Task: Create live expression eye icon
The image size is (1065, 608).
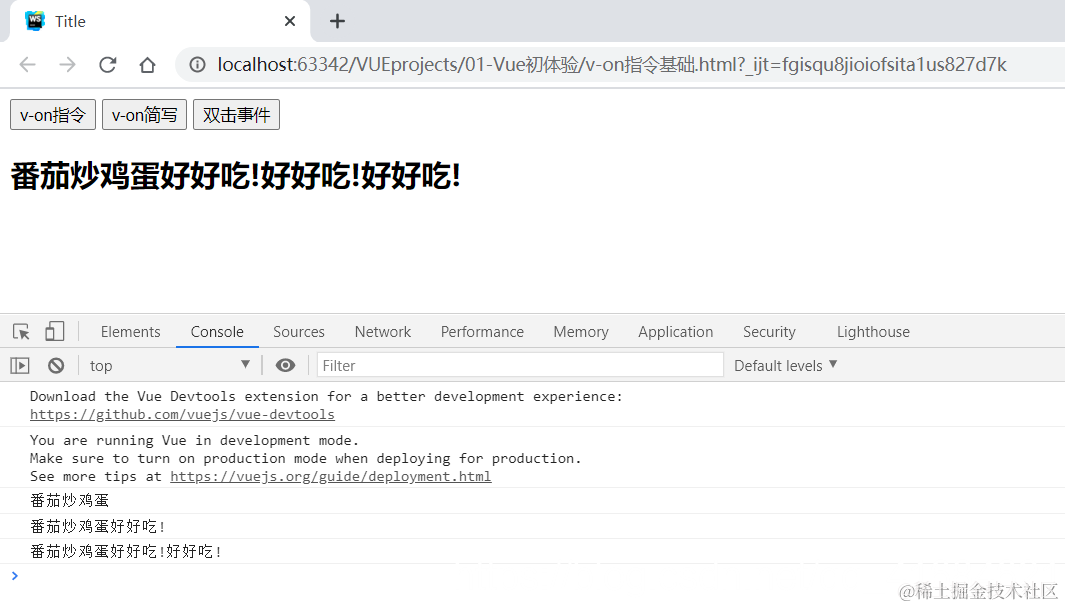Action: point(285,365)
